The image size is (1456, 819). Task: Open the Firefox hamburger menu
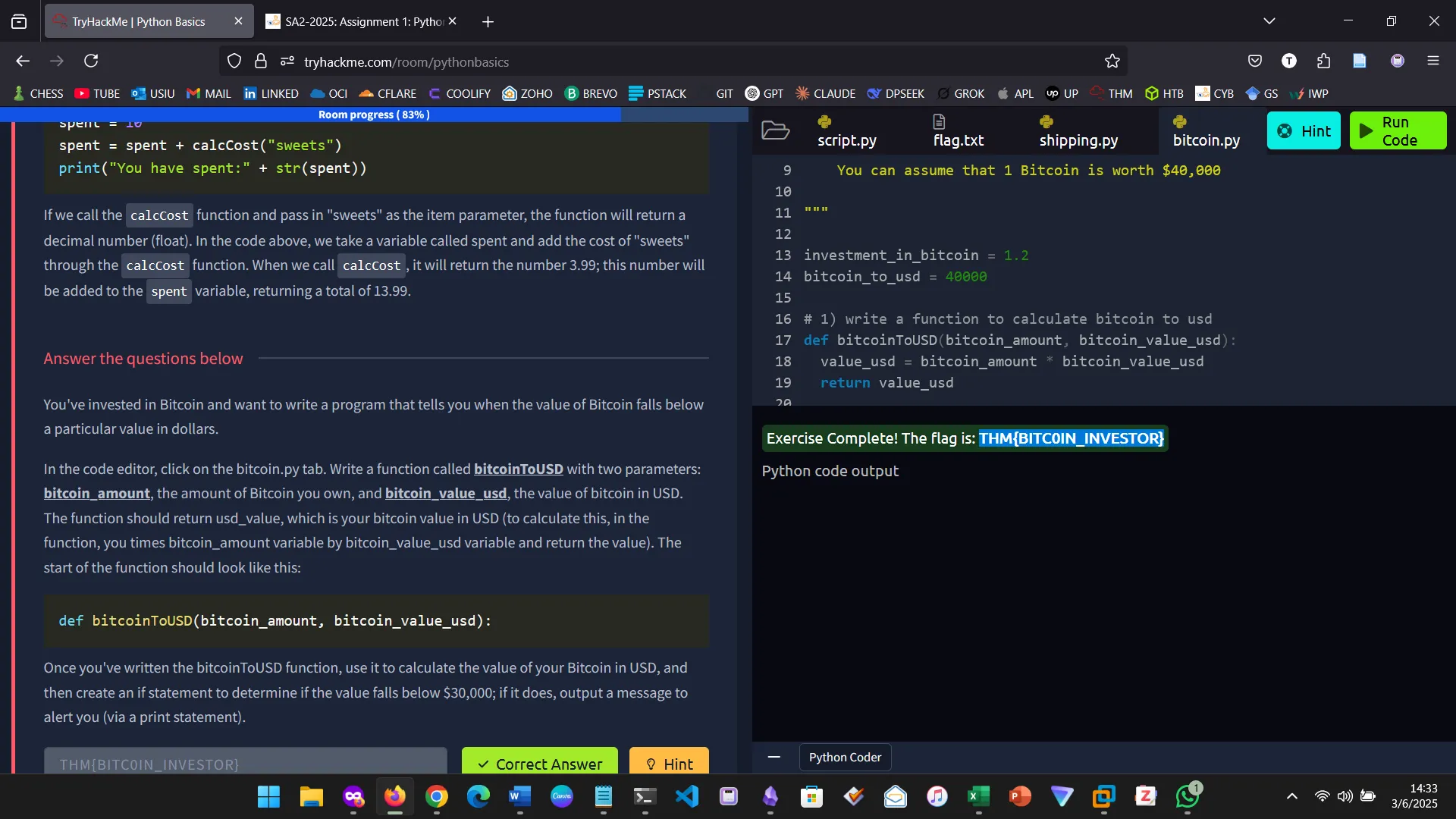pyautogui.click(x=1432, y=61)
